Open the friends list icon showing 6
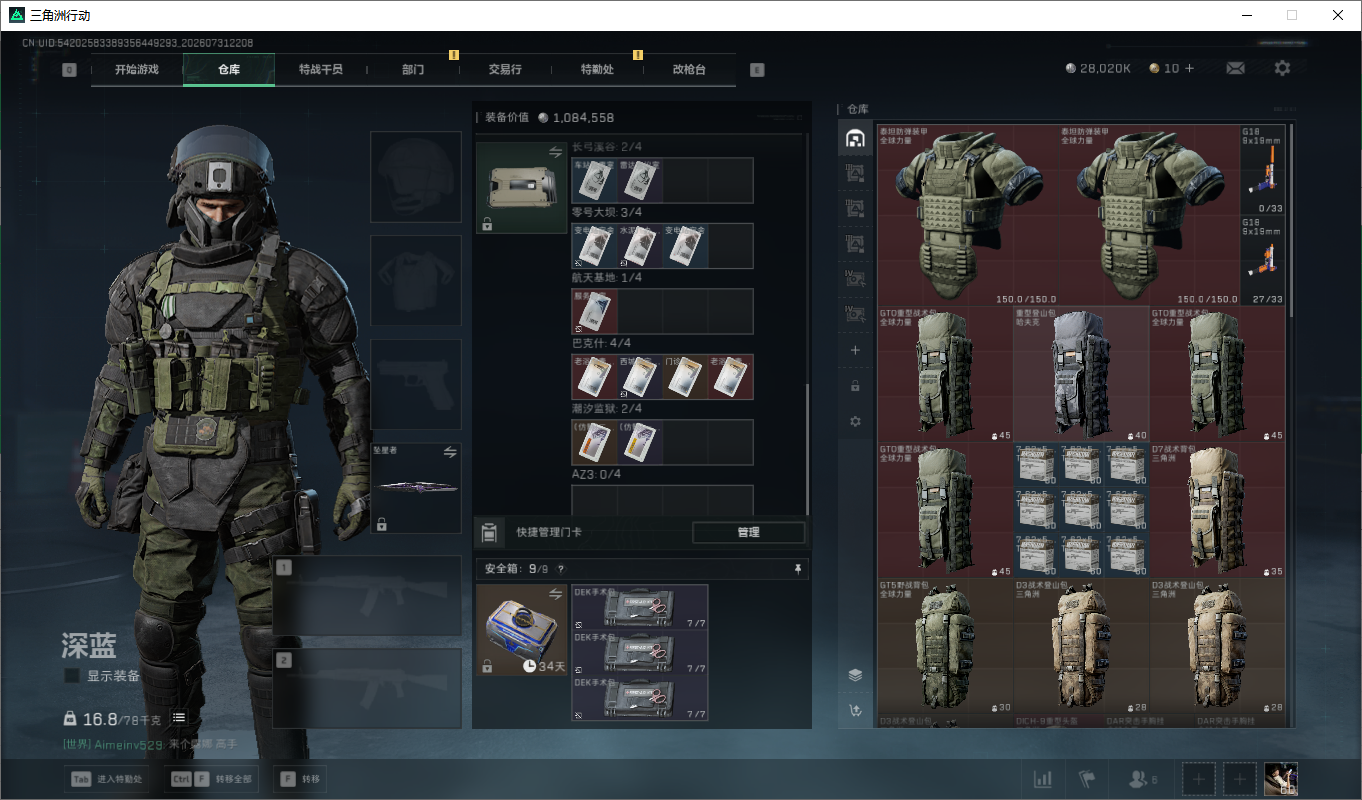This screenshot has width=1362, height=800. (1142, 779)
